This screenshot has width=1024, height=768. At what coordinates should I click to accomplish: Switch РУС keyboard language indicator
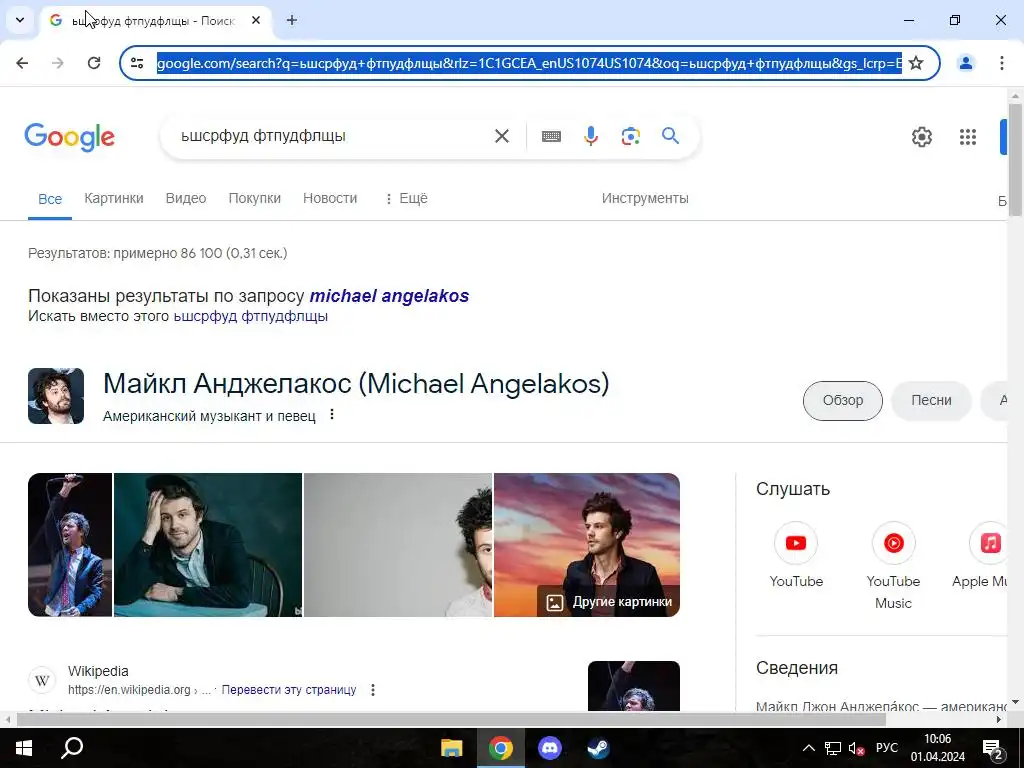coord(887,748)
